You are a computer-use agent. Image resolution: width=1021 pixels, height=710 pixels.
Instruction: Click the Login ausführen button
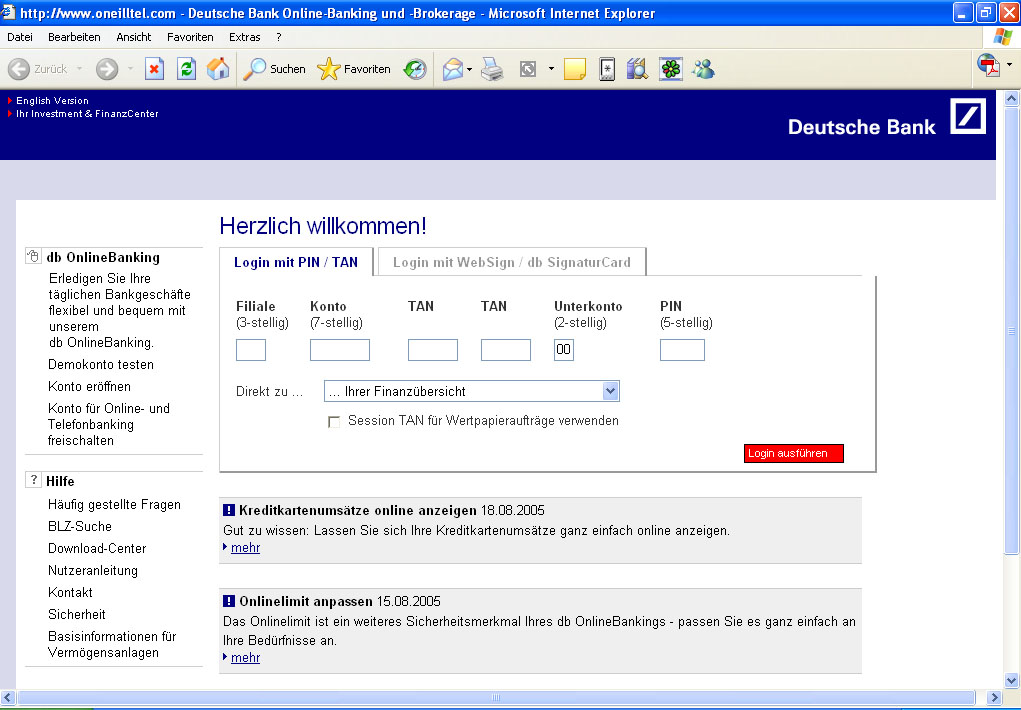[x=794, y=453]
